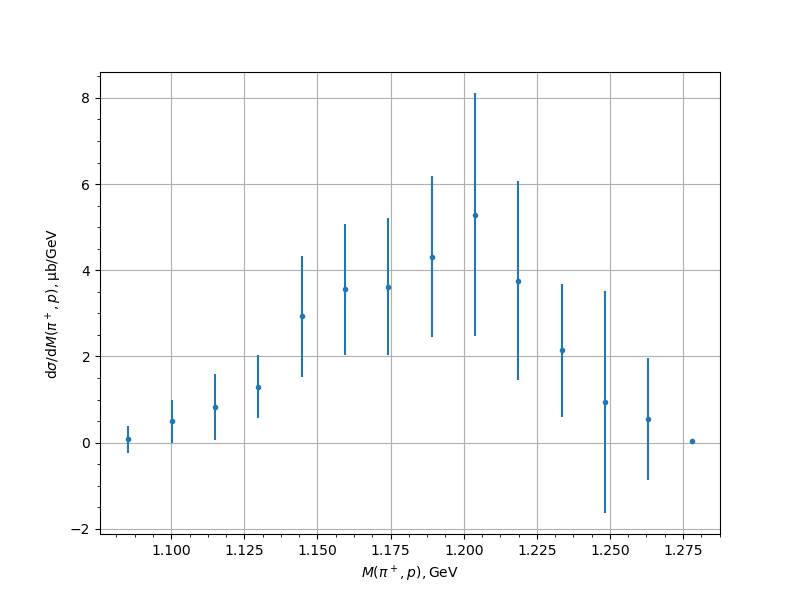Click the x-axis tick label 1.250
The width and height of the screenshot is (800, 600).
[x=610, y=551]
